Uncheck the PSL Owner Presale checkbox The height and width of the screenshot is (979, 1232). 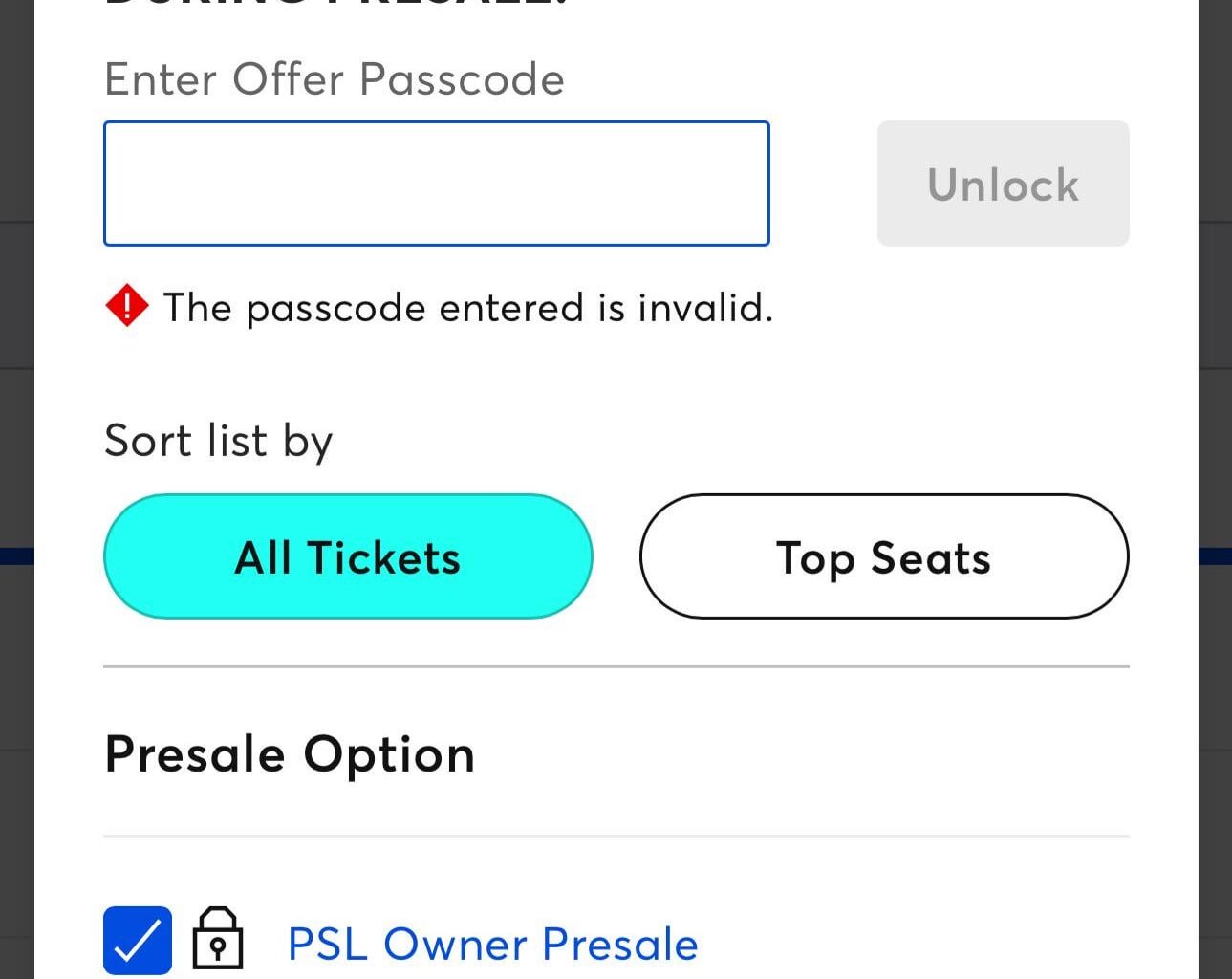(x=138, y=941)
